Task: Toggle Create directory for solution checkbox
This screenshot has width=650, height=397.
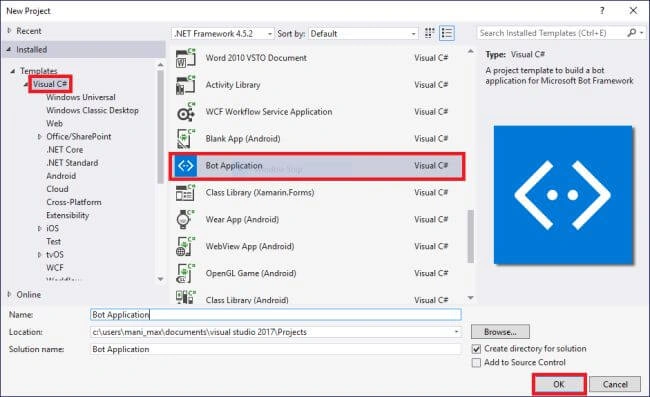Action: pos(476,349)
